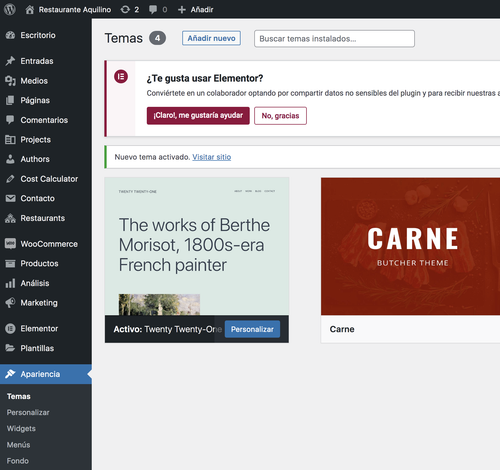Open Restaurante Aquilino site name link

75,10
